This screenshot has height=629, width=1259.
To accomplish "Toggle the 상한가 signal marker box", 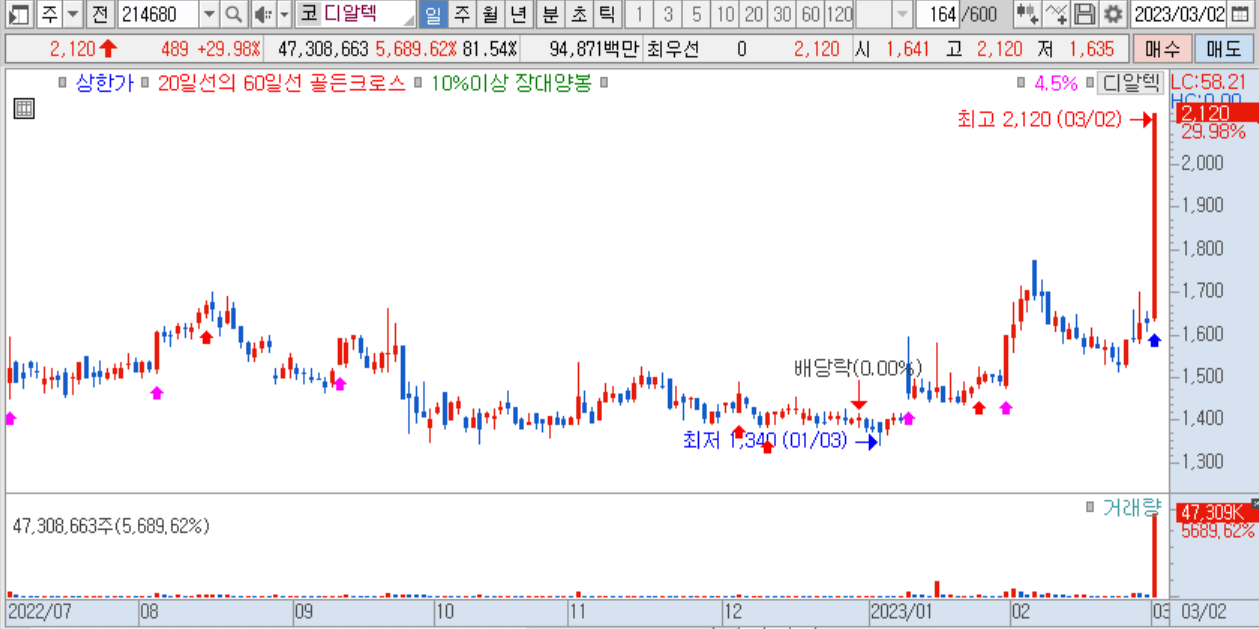I will coord(63,83).
